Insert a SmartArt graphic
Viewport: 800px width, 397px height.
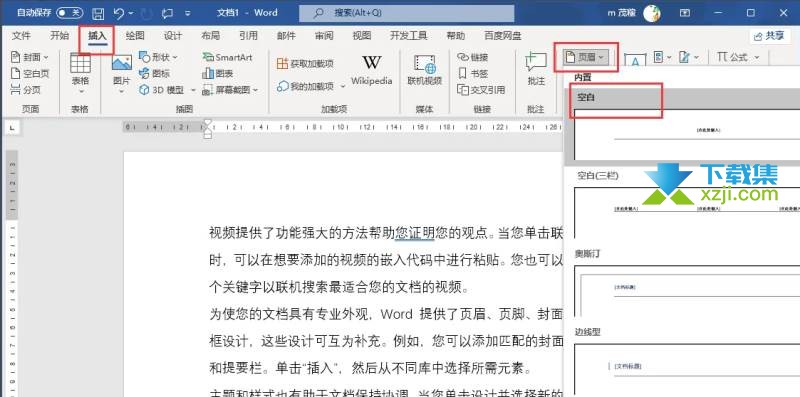click(227, 57)
